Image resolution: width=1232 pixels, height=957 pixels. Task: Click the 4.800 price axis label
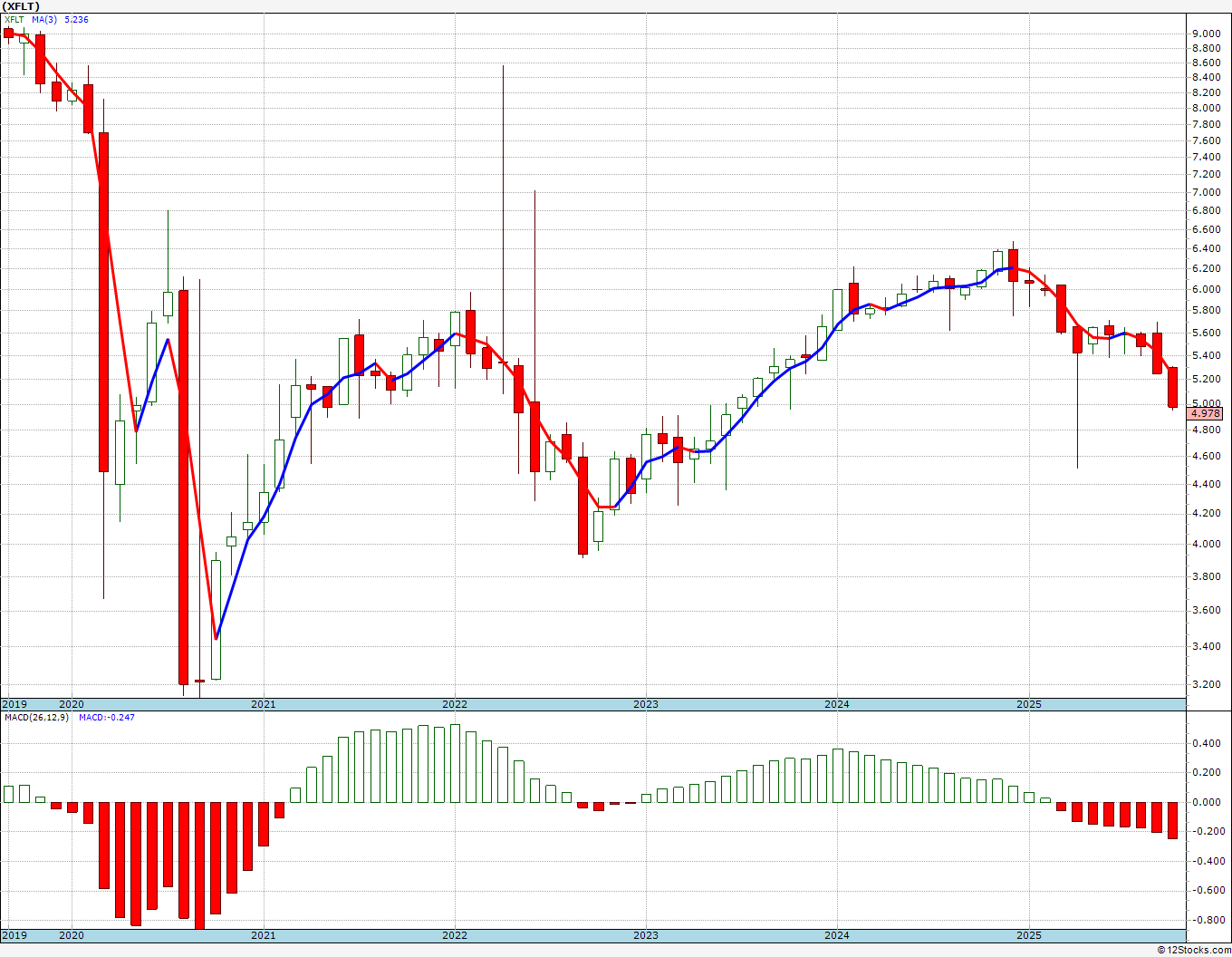(x=1206, y=430)
